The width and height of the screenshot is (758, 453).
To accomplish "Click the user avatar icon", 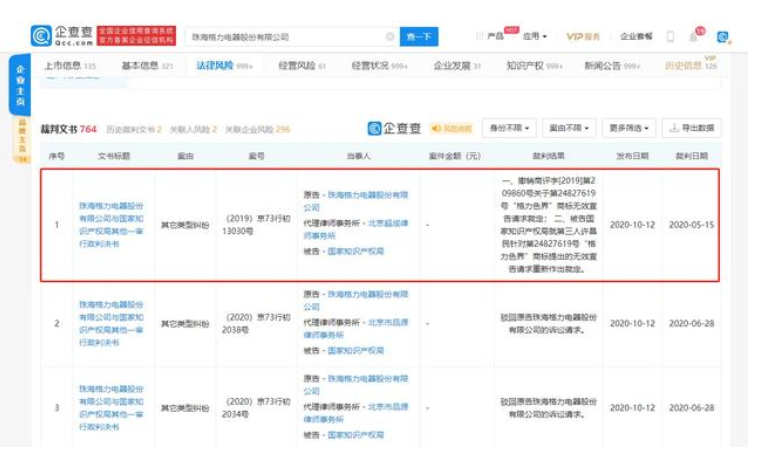I will [x=723, y=37].
